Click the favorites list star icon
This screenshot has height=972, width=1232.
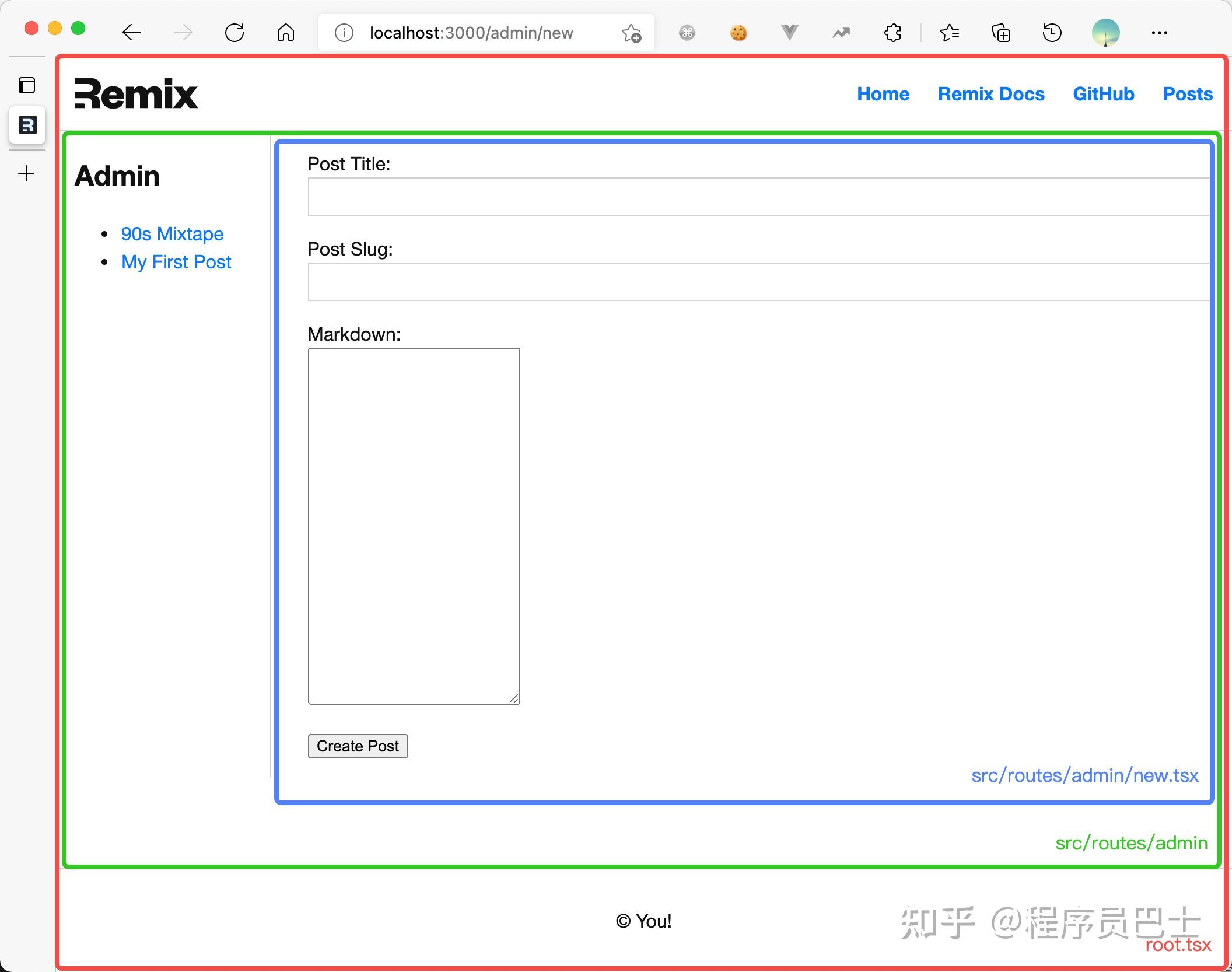(x=950, y=33)
